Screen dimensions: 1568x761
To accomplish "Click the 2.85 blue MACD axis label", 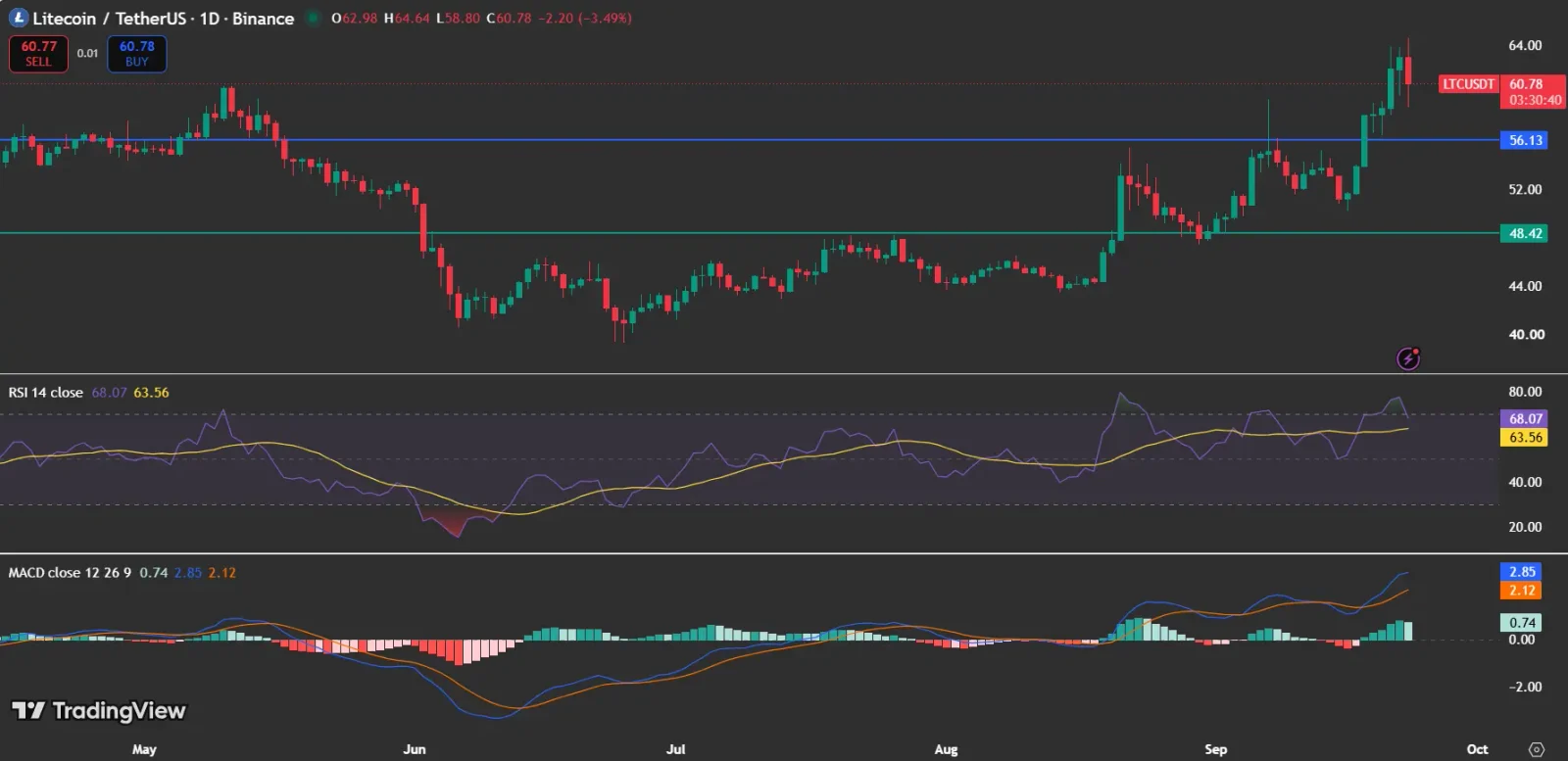I will click(x=1522, y=571).
